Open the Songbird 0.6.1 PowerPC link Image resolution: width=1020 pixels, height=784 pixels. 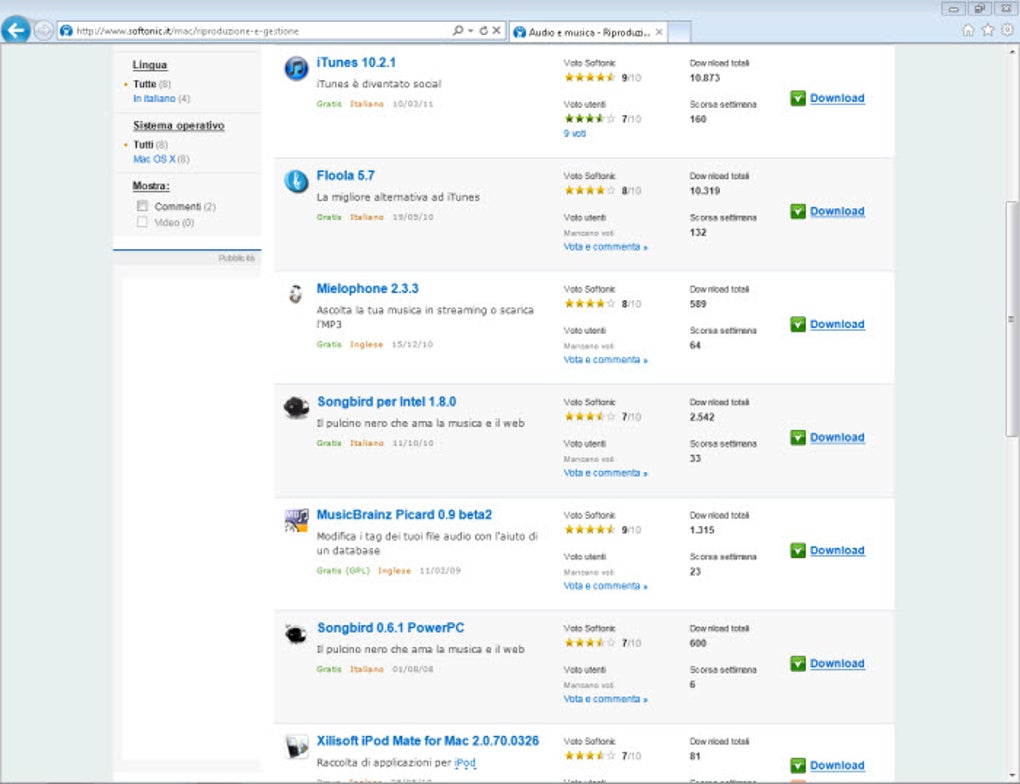point(390,628)
